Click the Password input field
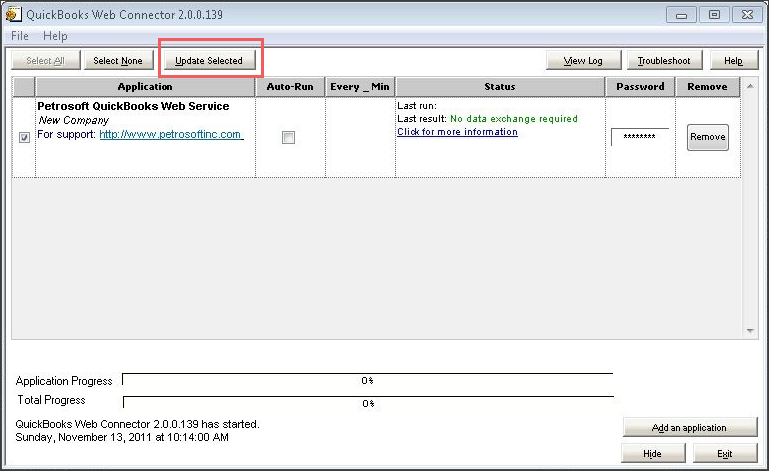This screenshot has height=471, width=769. [x=640, y=136]
